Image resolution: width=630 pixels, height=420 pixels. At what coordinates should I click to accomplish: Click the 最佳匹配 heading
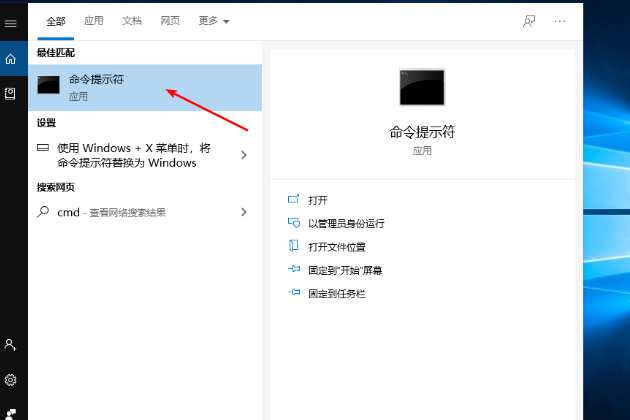56,53
